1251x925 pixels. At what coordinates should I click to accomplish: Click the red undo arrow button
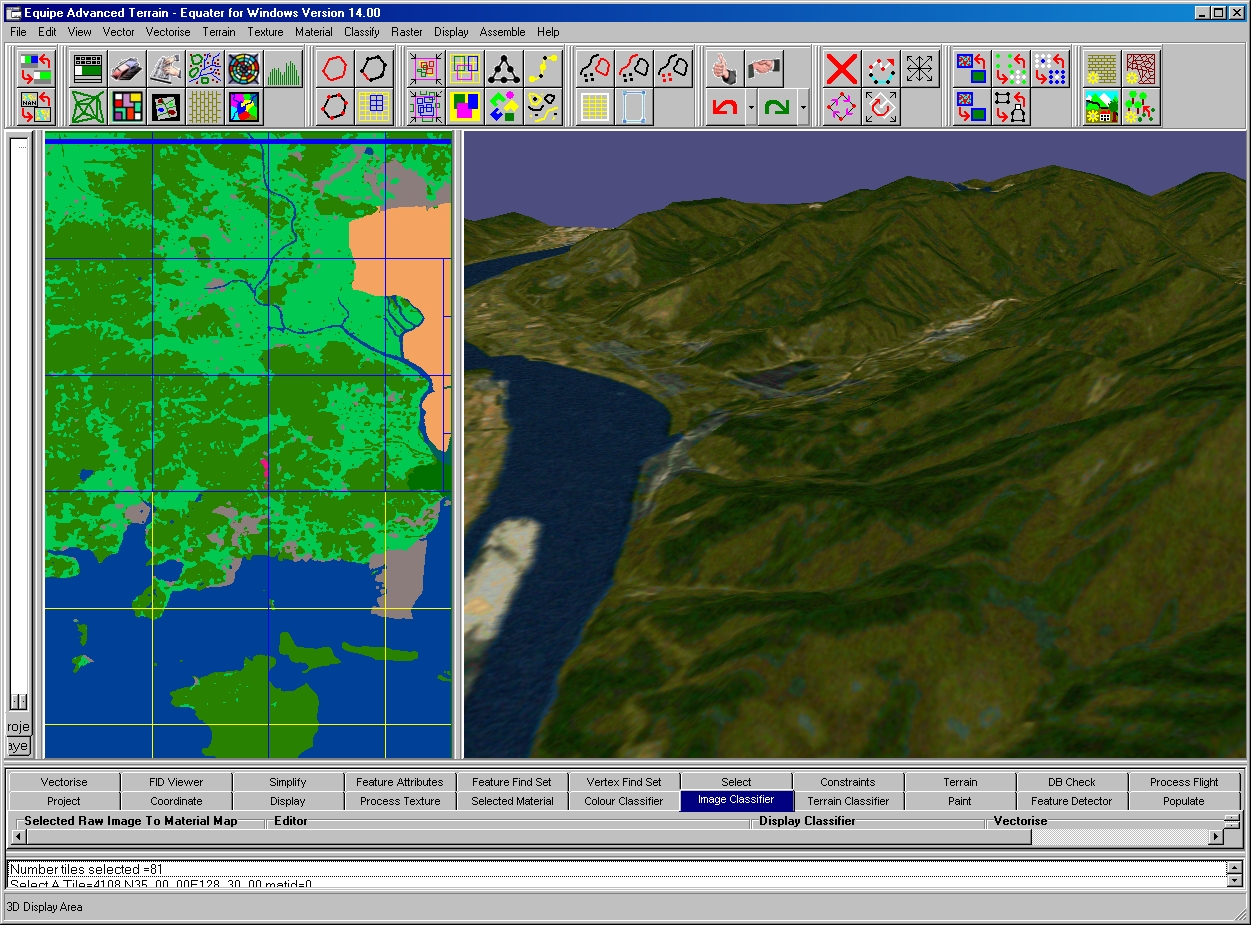(x=724, y=106)
